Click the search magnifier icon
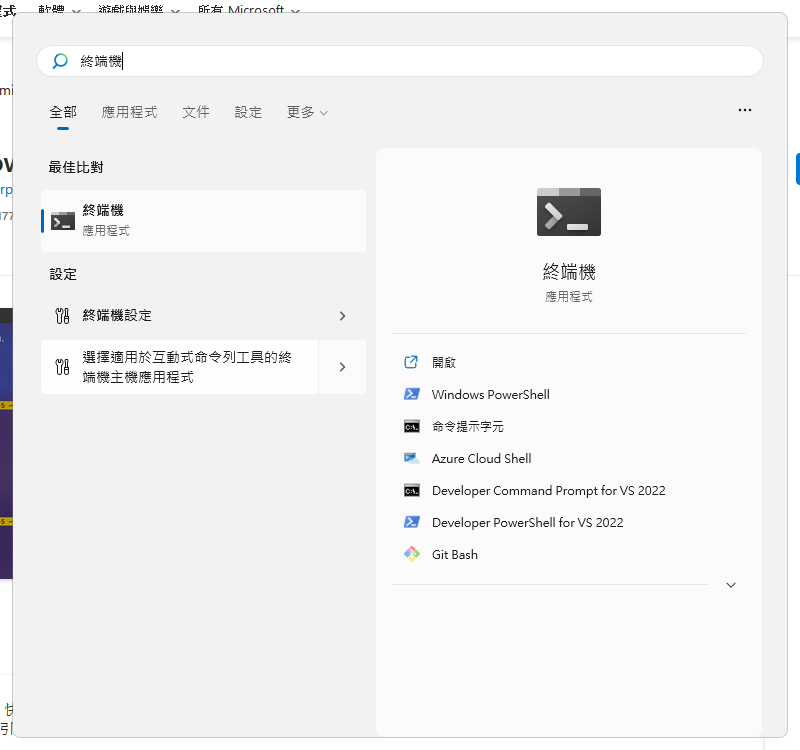Screen dimensions: 800x750 point(60,61)
